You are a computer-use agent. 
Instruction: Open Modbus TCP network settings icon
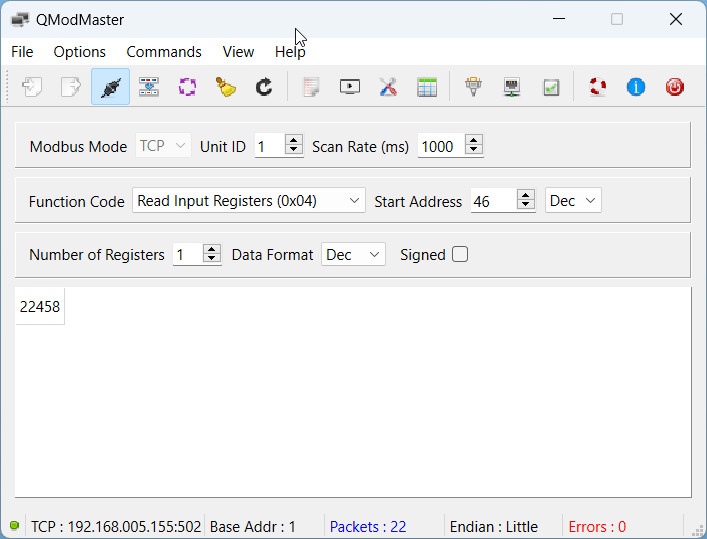point(512,87)
